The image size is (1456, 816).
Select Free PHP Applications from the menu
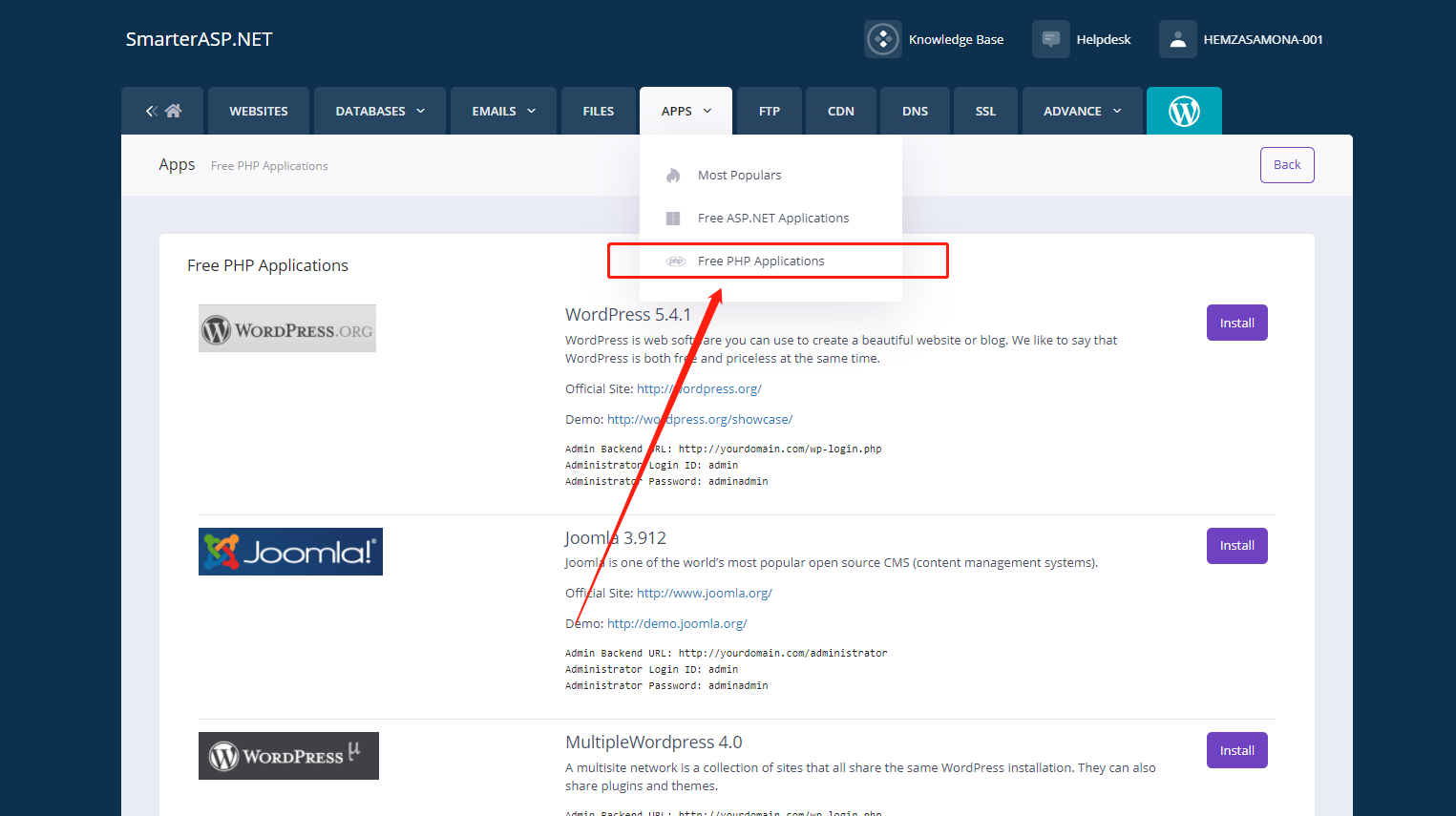(x=761, y=260)
